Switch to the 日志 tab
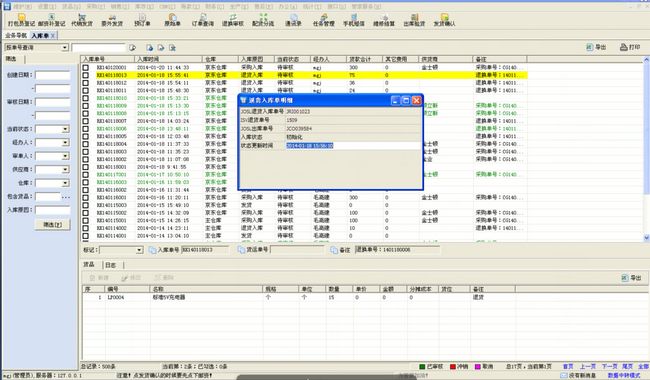 coord(110,265)
